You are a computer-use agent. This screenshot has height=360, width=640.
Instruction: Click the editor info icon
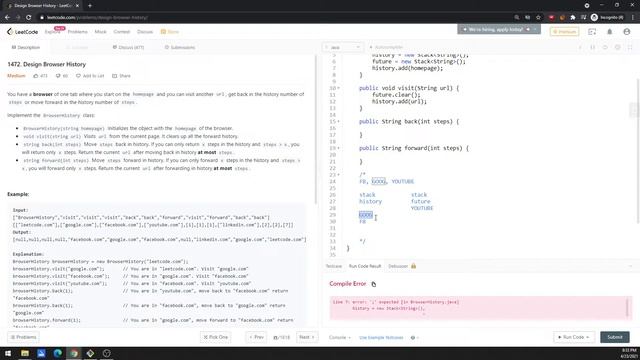tap(580, 47)
